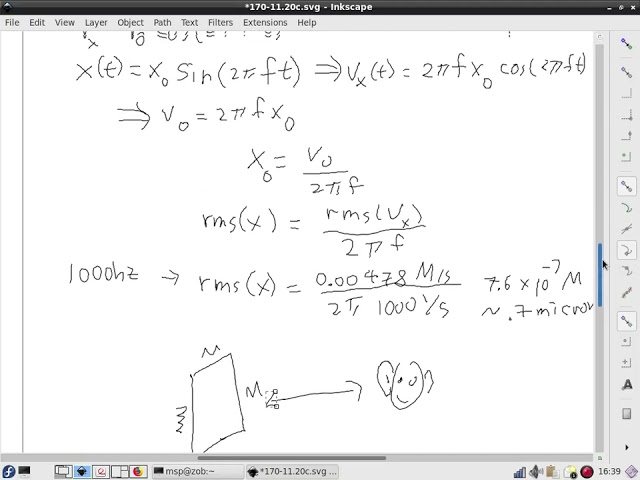Viewport: 640px width, 480px height.
Task: Click snap to path intersections icon
Action: (x=627, y=229)
